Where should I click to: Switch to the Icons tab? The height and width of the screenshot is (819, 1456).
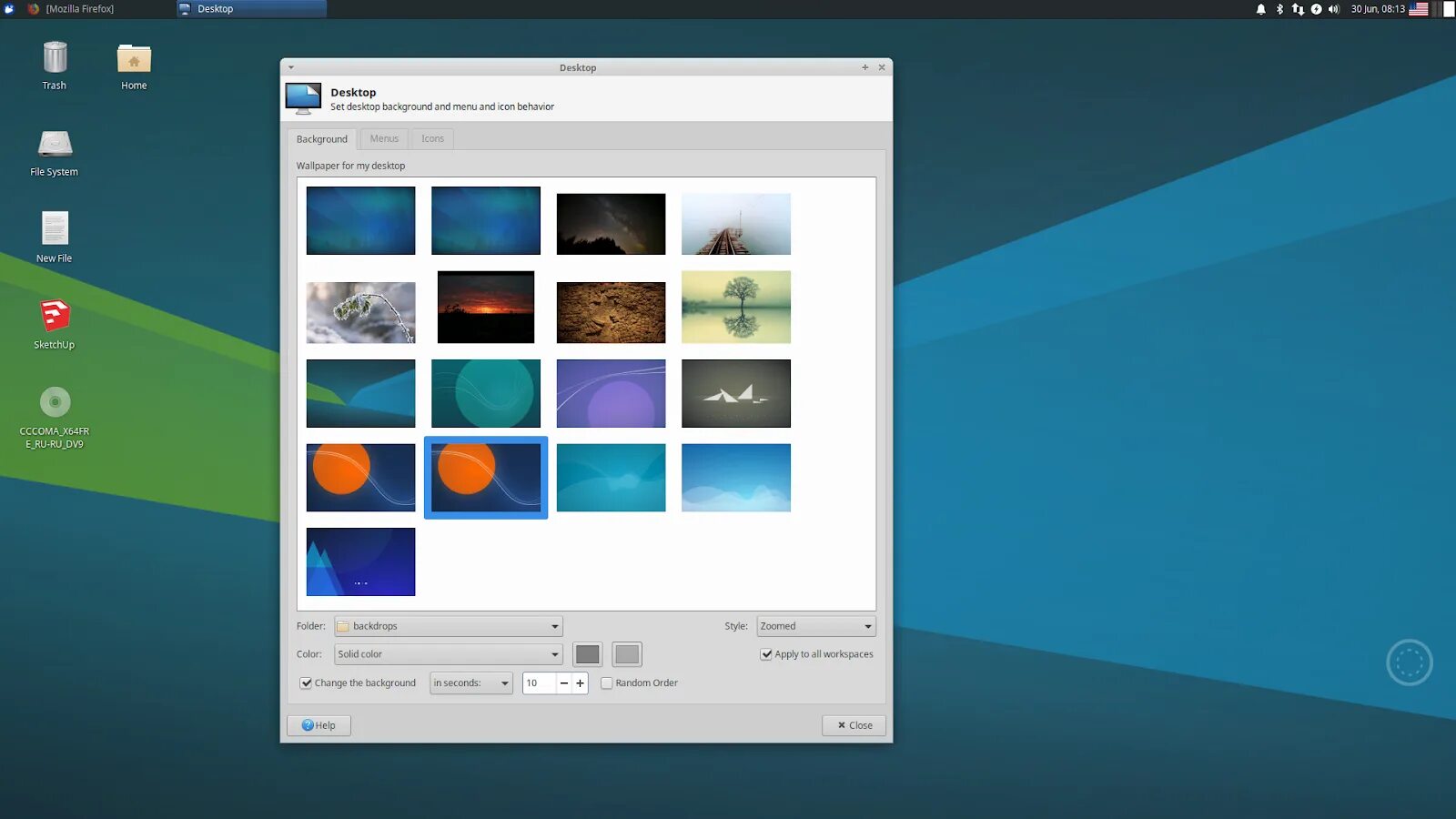(x=431, y=138)
